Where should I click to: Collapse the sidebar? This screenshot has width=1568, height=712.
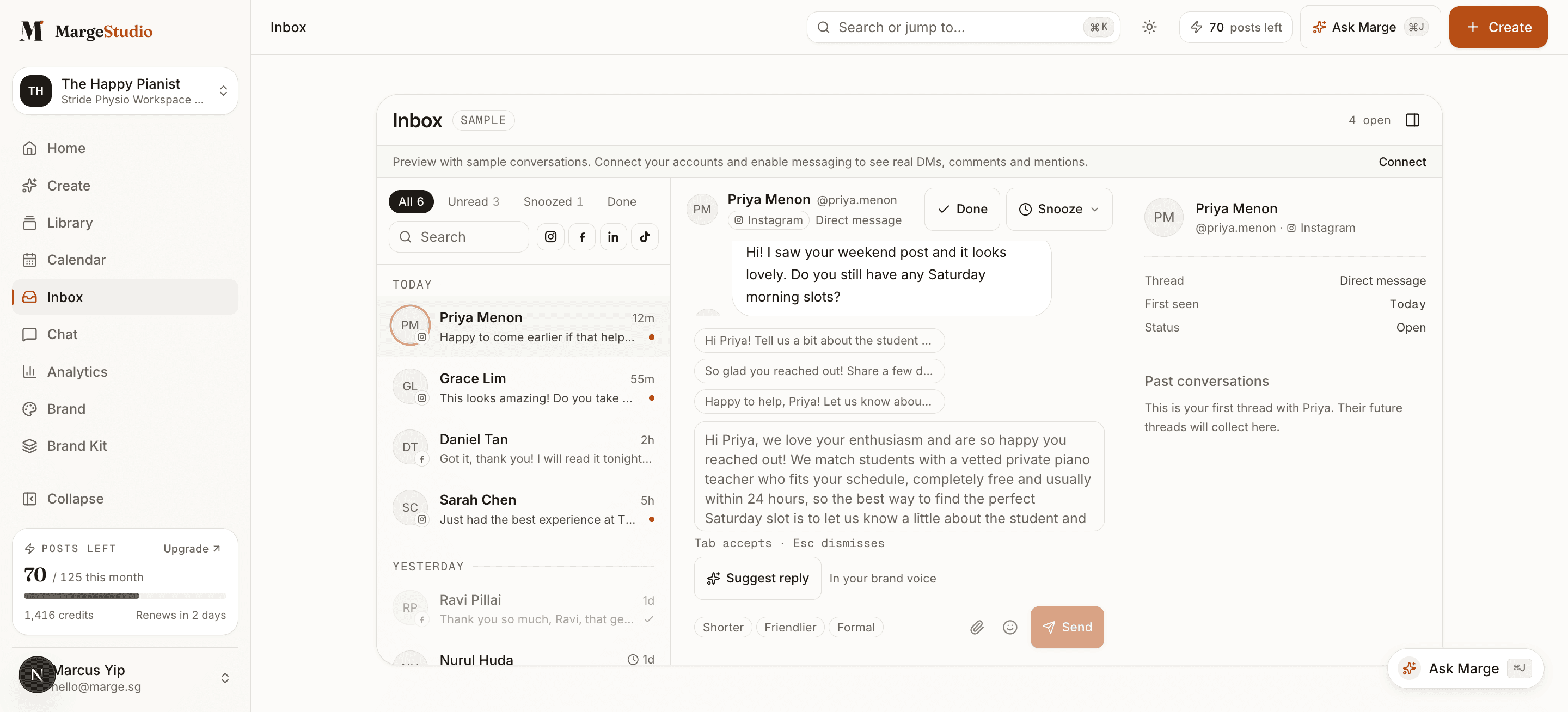125,499
